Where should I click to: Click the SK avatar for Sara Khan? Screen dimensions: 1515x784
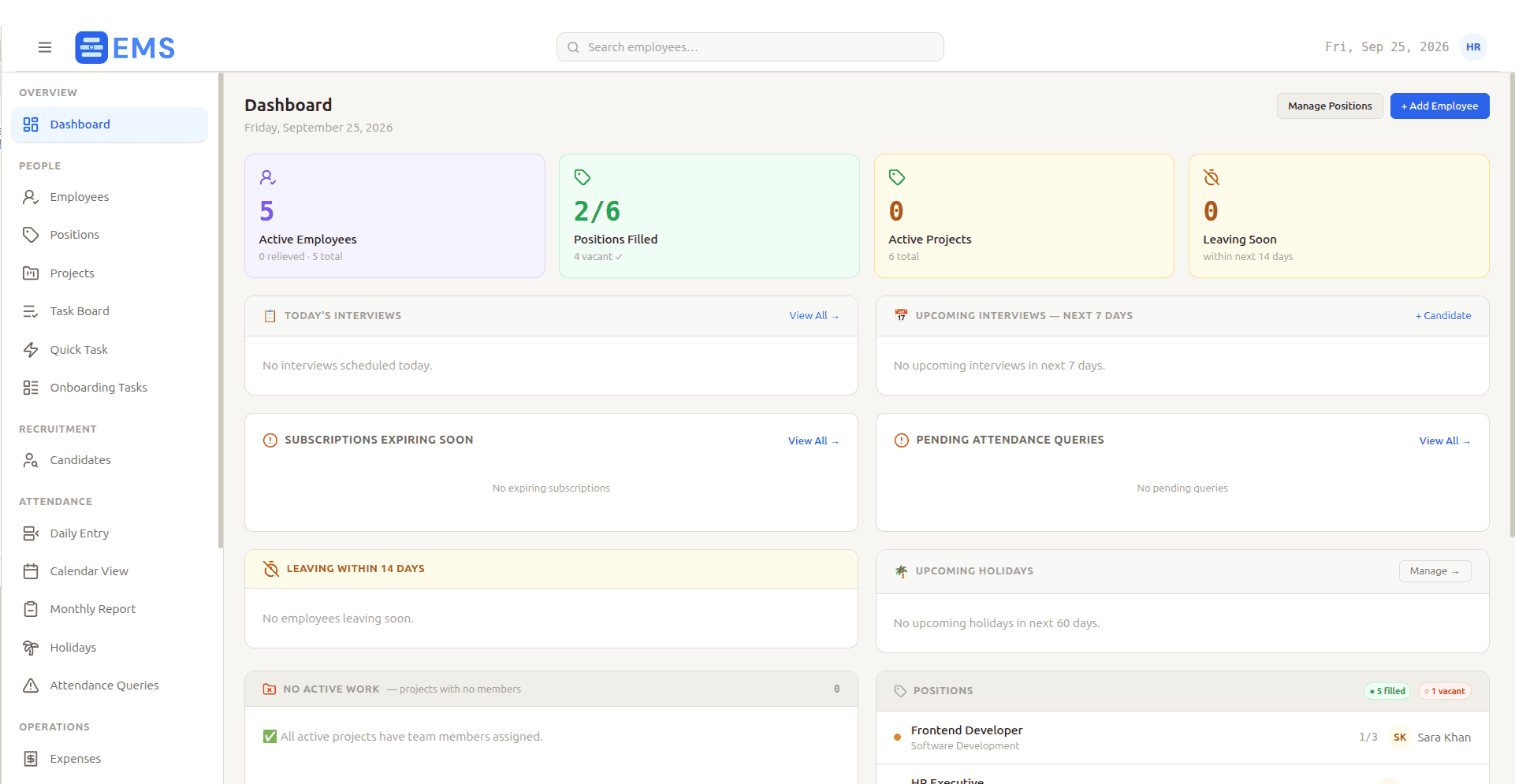pyautogui.click(x=1400, y=738)
